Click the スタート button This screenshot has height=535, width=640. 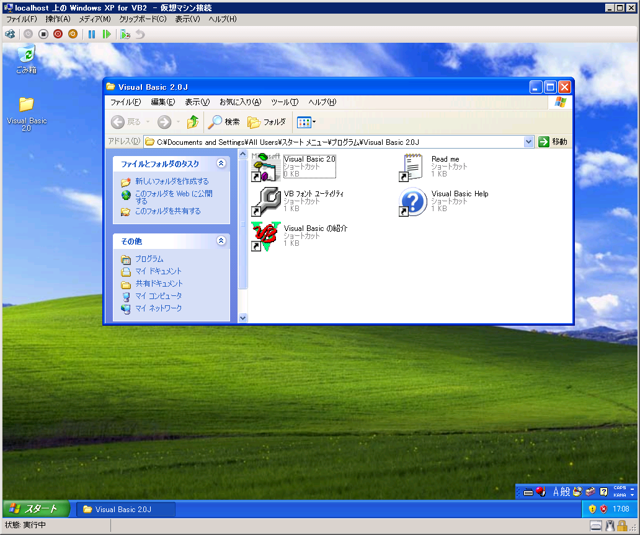click(x=36, y=509)
